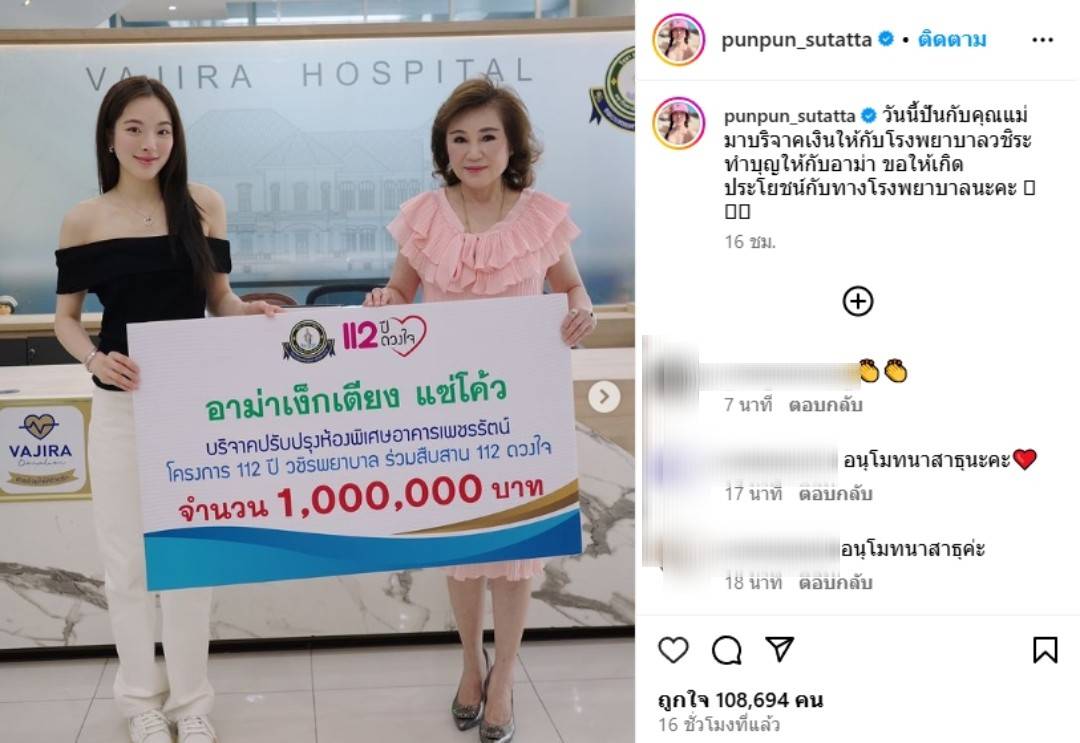View the ถูกใจ 108,694 คน likes list
The image size is (1080, 743).
click(740, 700)
